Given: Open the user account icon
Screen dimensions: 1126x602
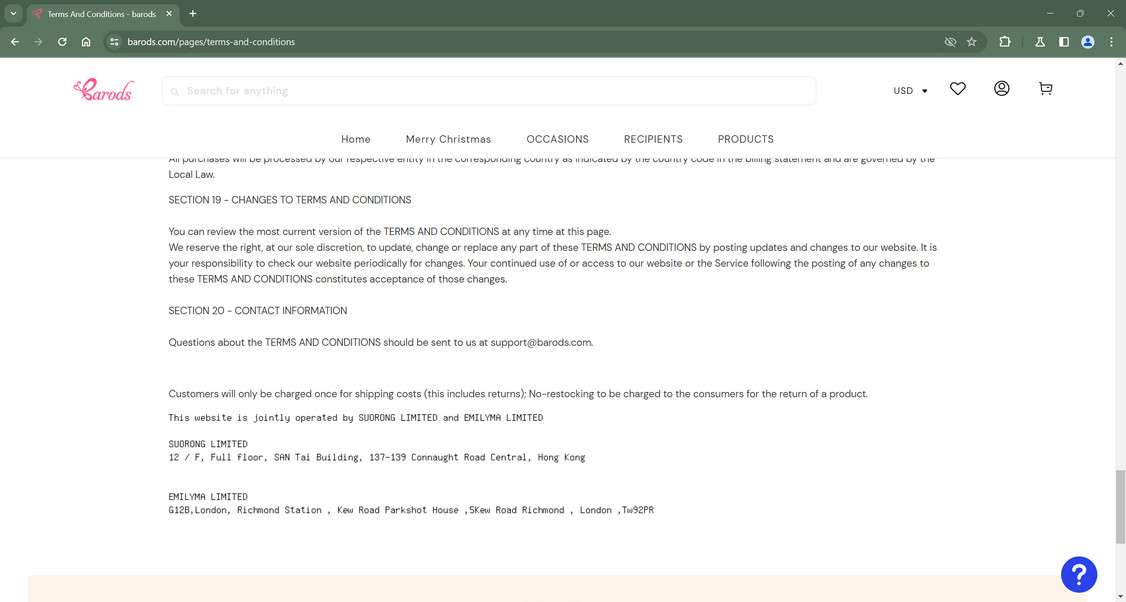Looking at the screenshot, I should click(1001, 88).
